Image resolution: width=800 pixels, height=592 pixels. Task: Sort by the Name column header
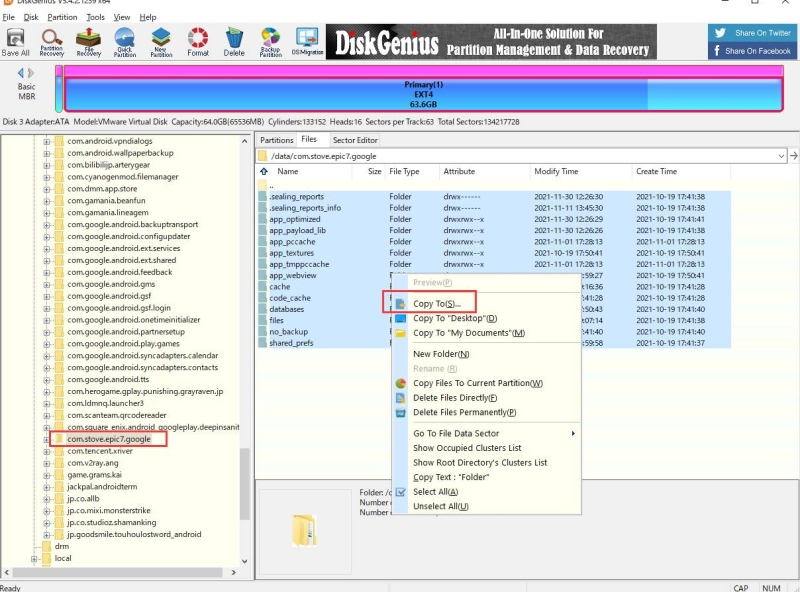point(288,171)
